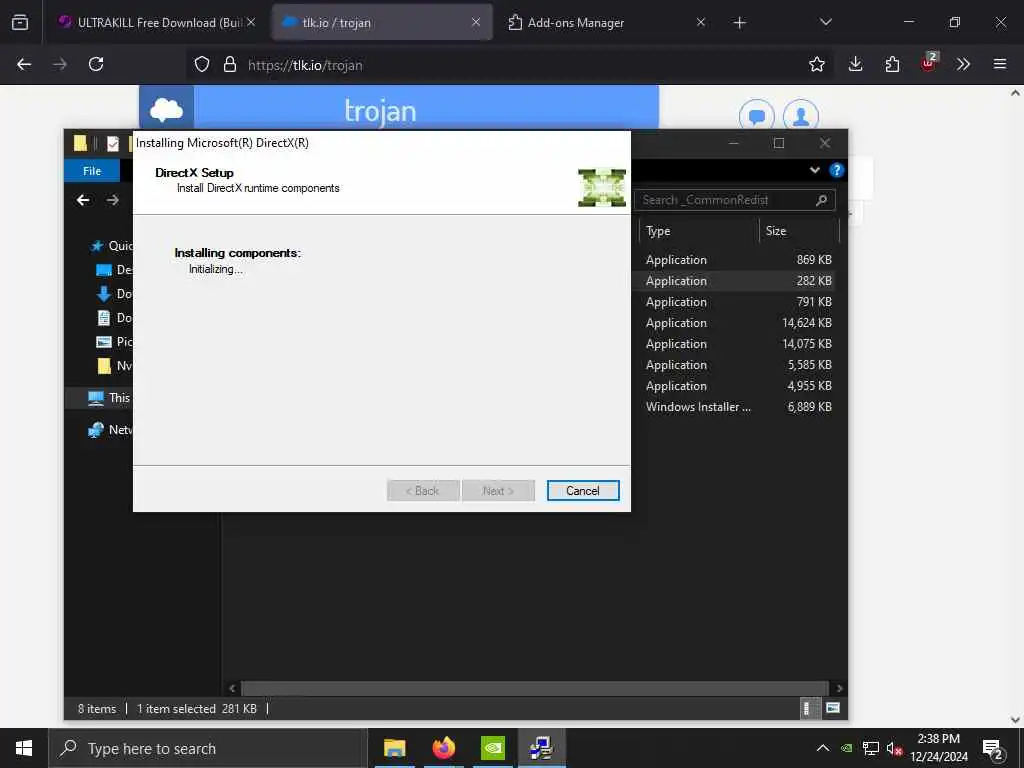
Task: Open a new tab with plus button
Action: tap(739, 23)
